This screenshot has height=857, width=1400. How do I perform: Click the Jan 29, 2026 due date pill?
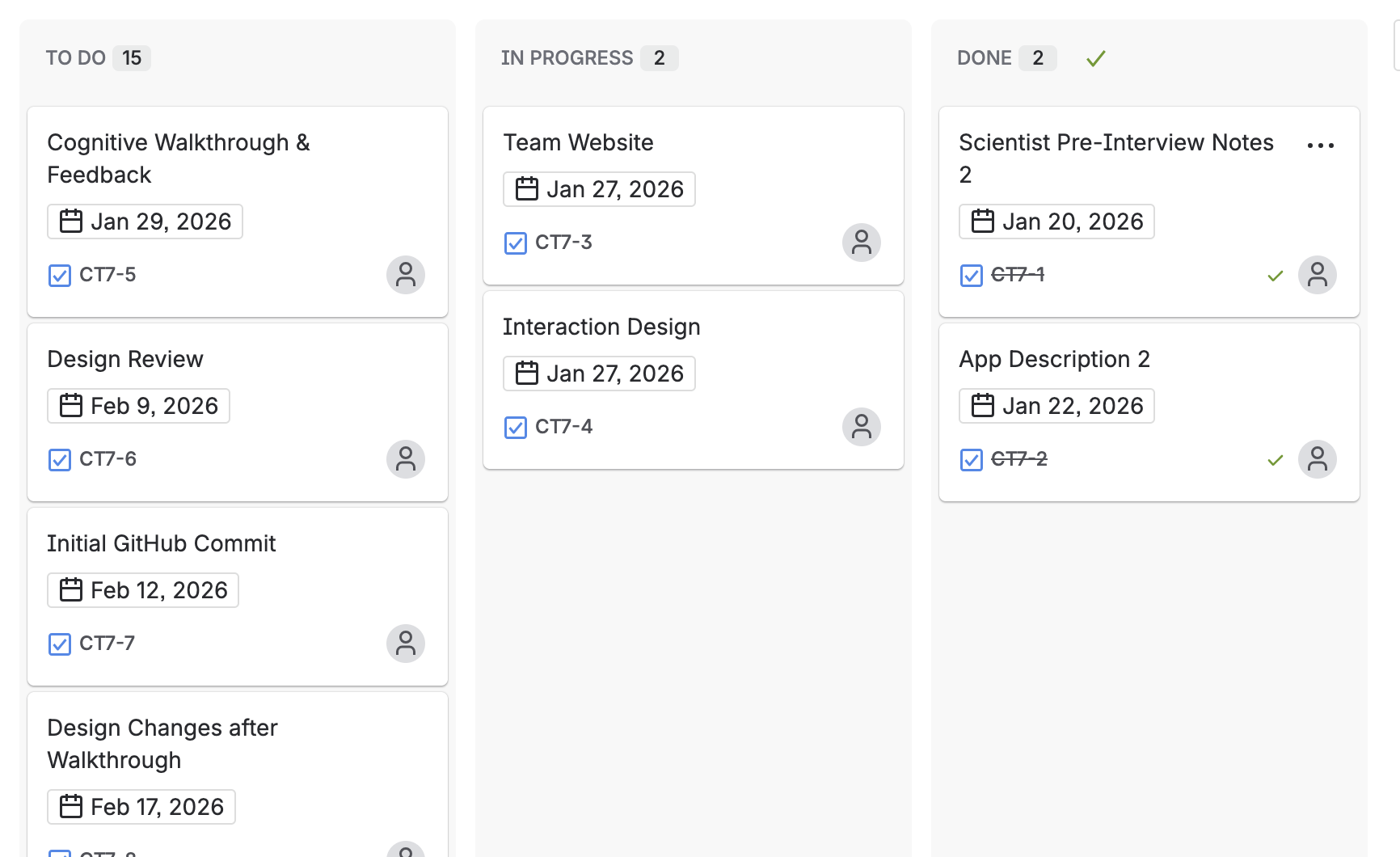(x=145, y=221)
